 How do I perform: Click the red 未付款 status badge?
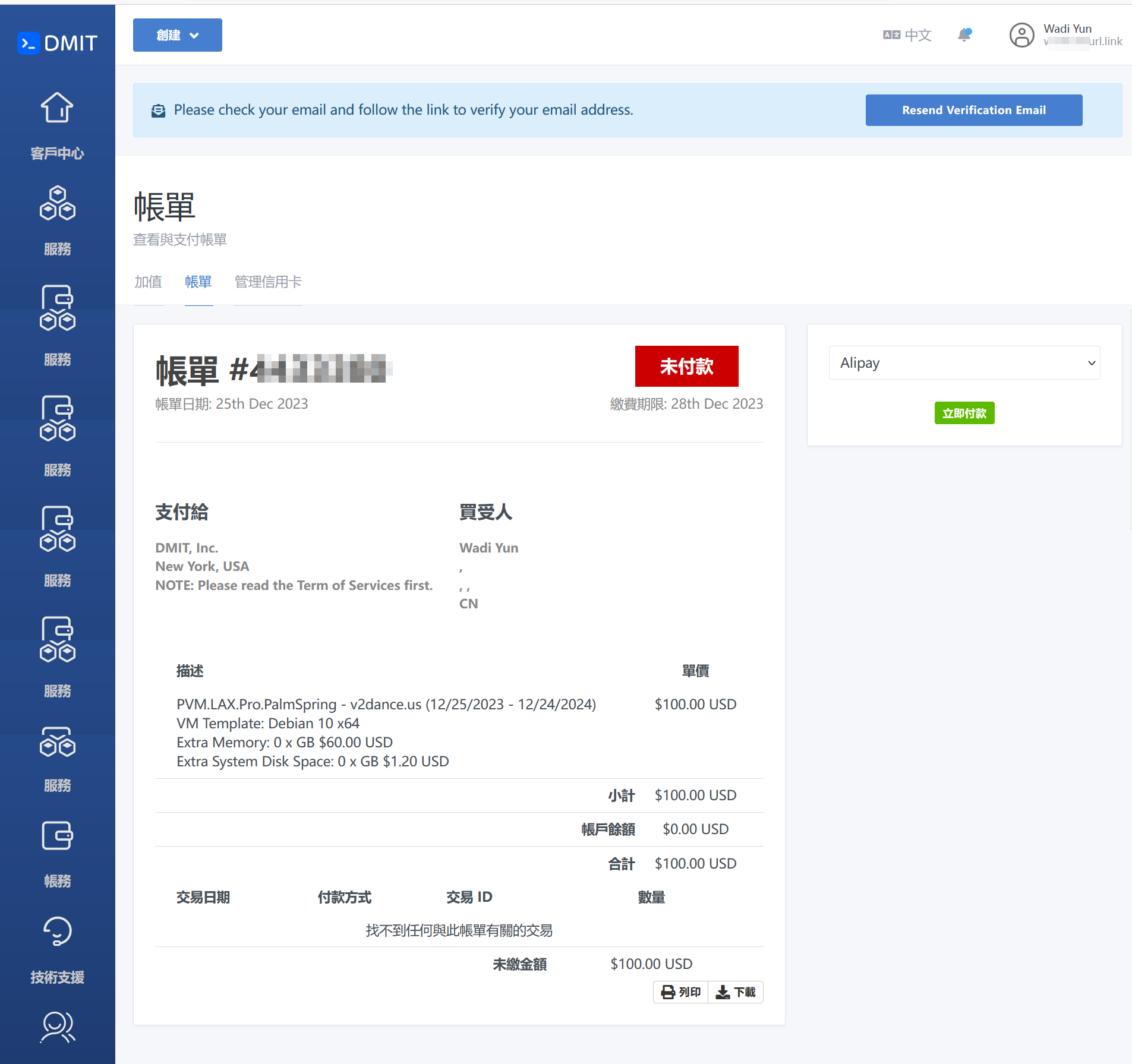(686, 366)
